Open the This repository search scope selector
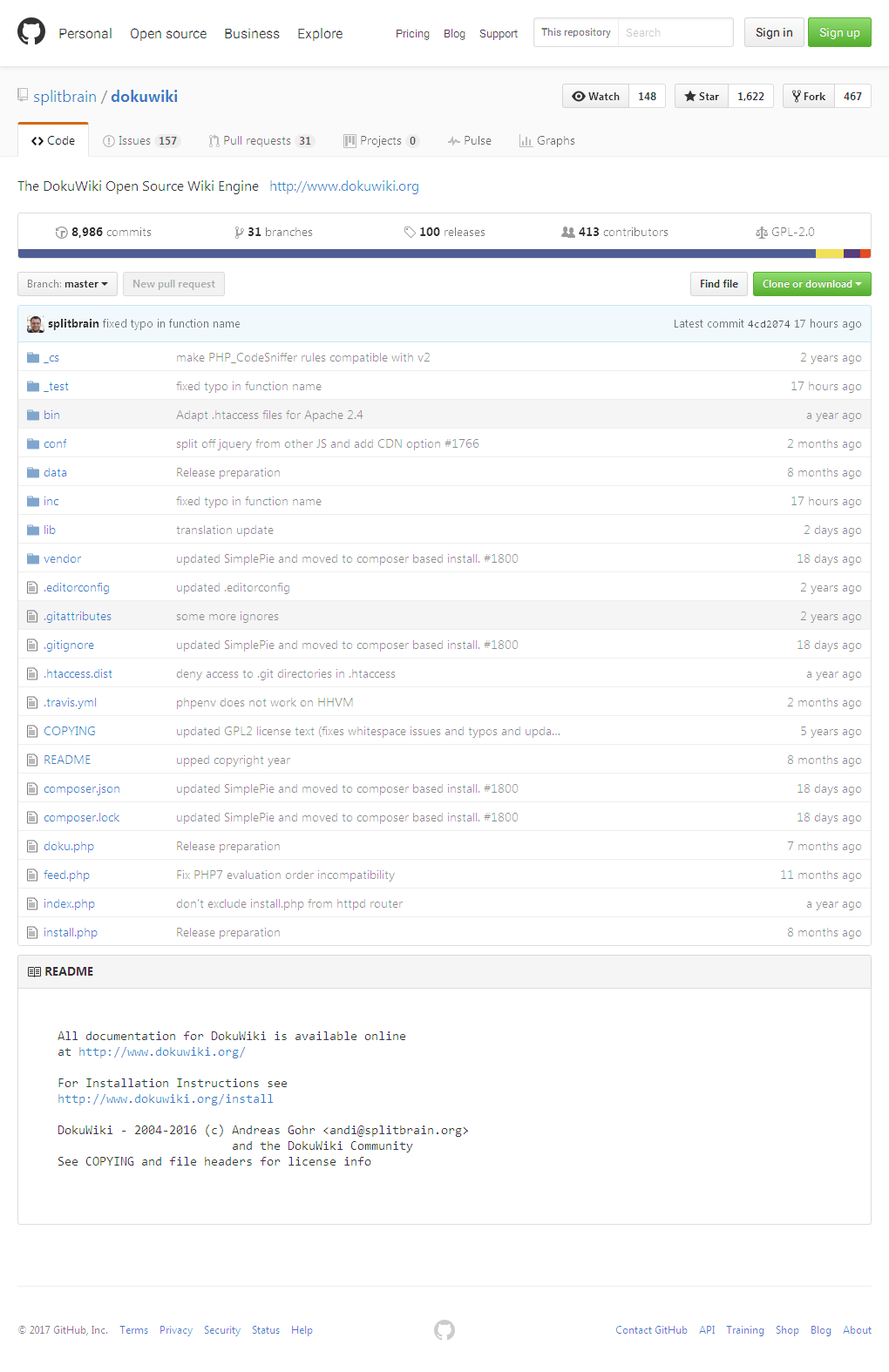The height and width of the screenshot is (1372, 889). point(576,32)
